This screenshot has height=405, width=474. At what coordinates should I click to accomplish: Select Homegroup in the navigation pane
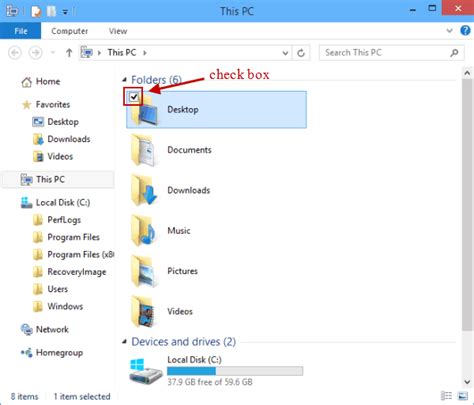(59, 353)
